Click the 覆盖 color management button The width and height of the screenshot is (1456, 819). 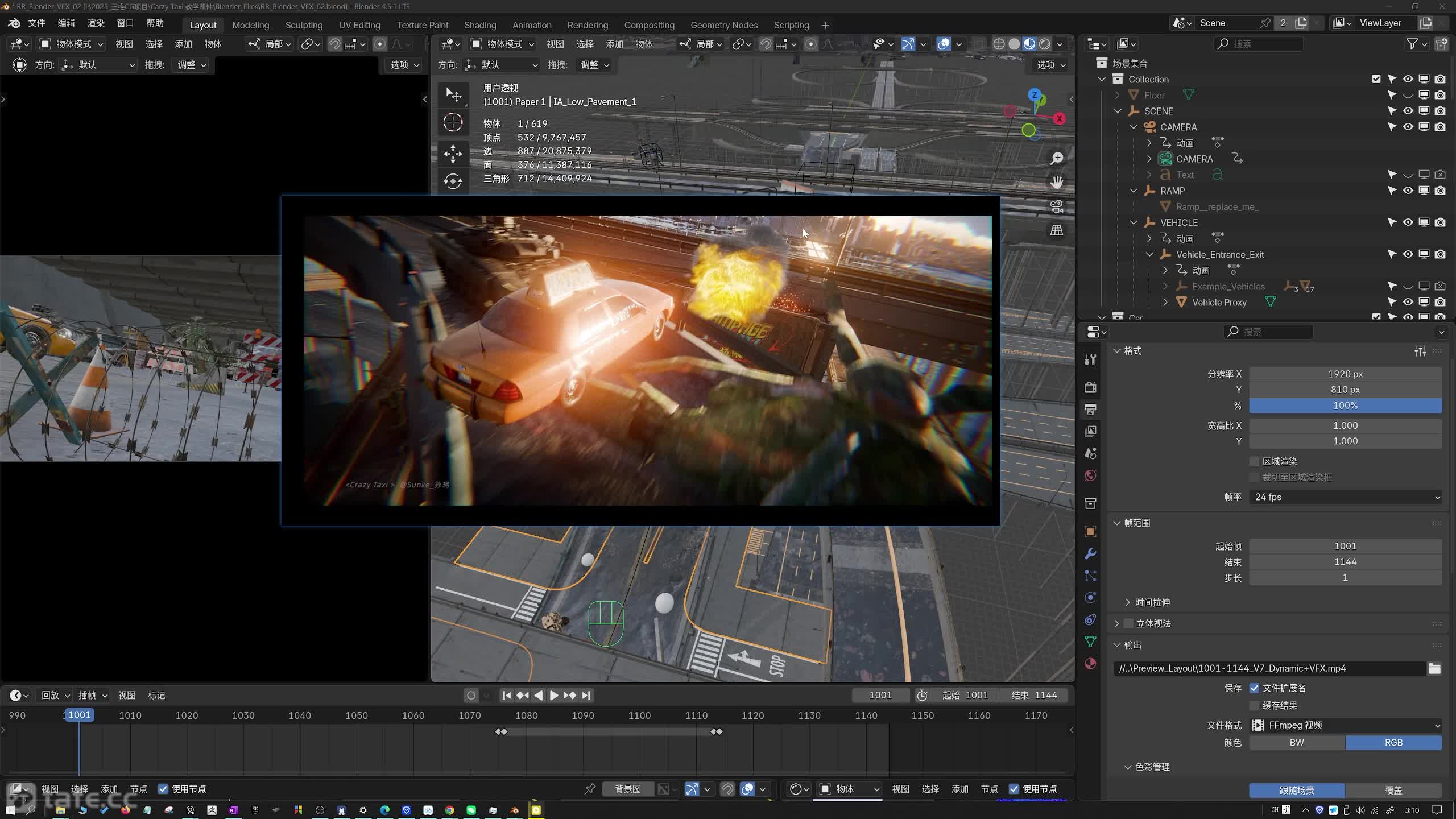1393,790
